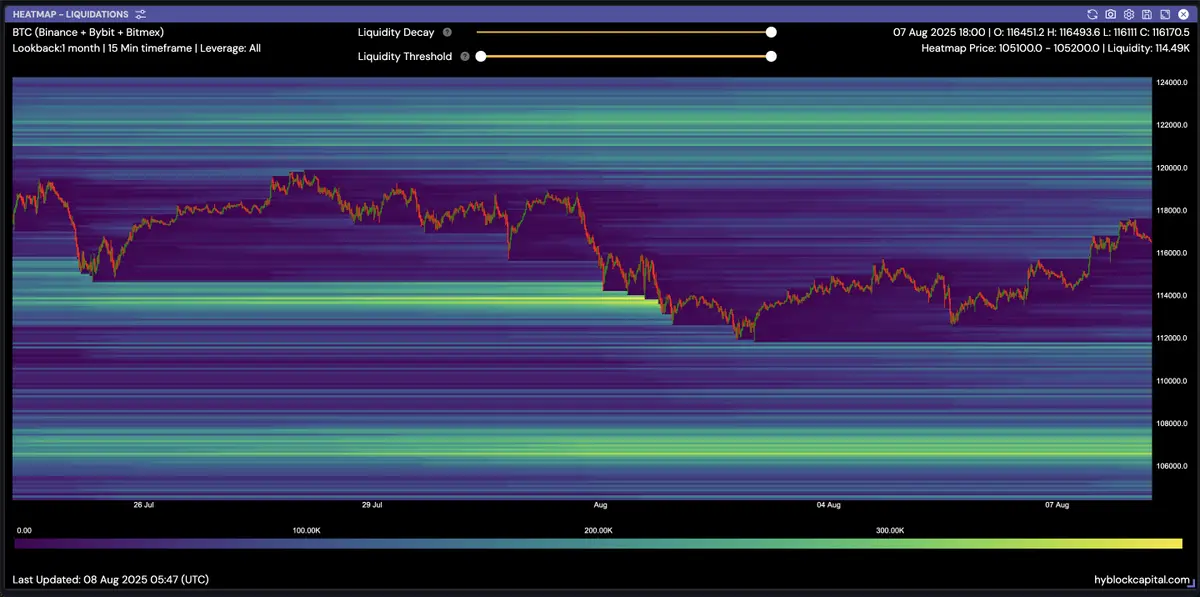Close the Heatmap Liquidations panel
This screenshot has width=1200, height=597.
[x=1183, y=14]
